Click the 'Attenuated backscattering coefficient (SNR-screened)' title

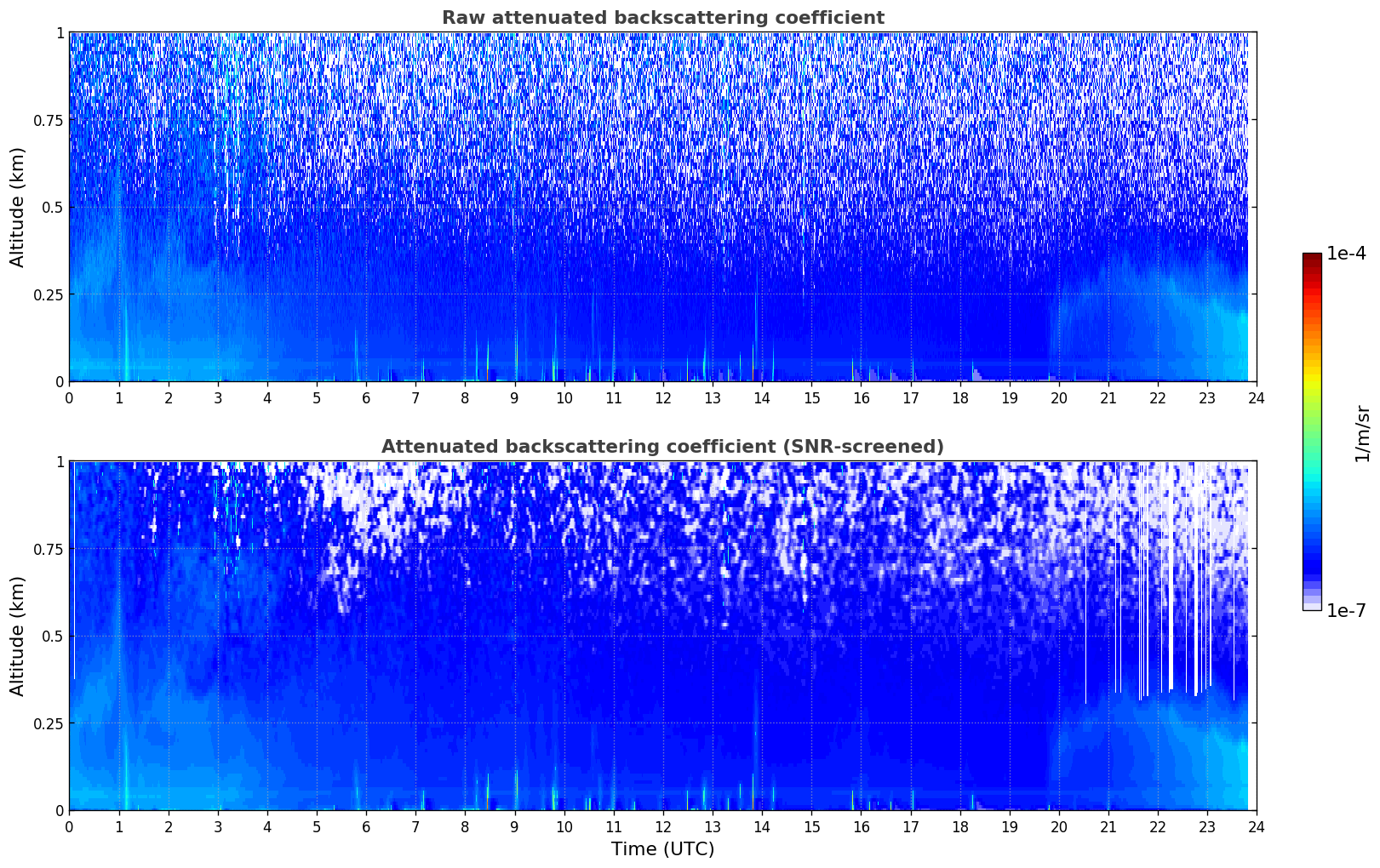click(662, 447)
